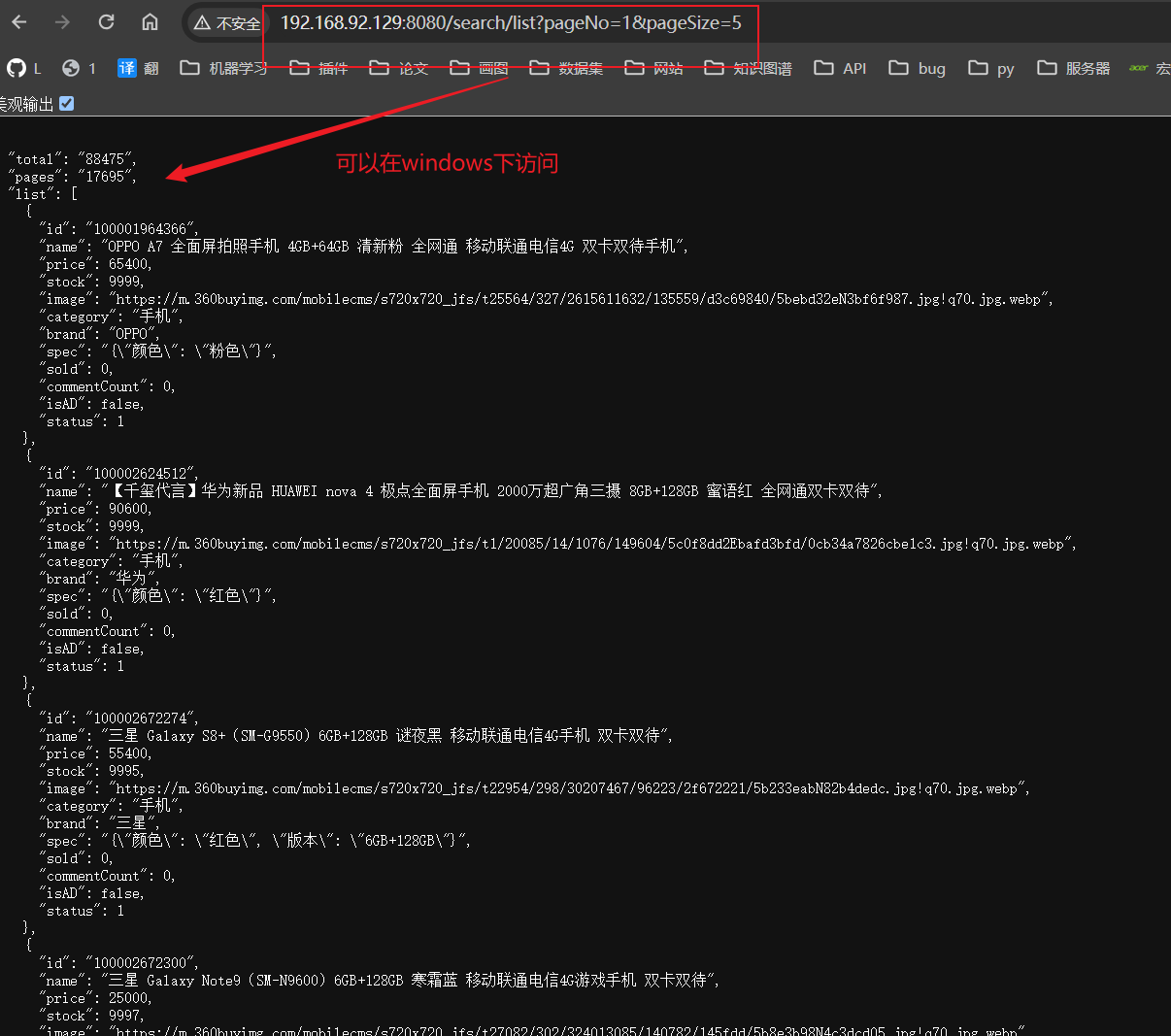Click the price 55400 value
Viewport: 1171px width, 1036px height.
130,753
